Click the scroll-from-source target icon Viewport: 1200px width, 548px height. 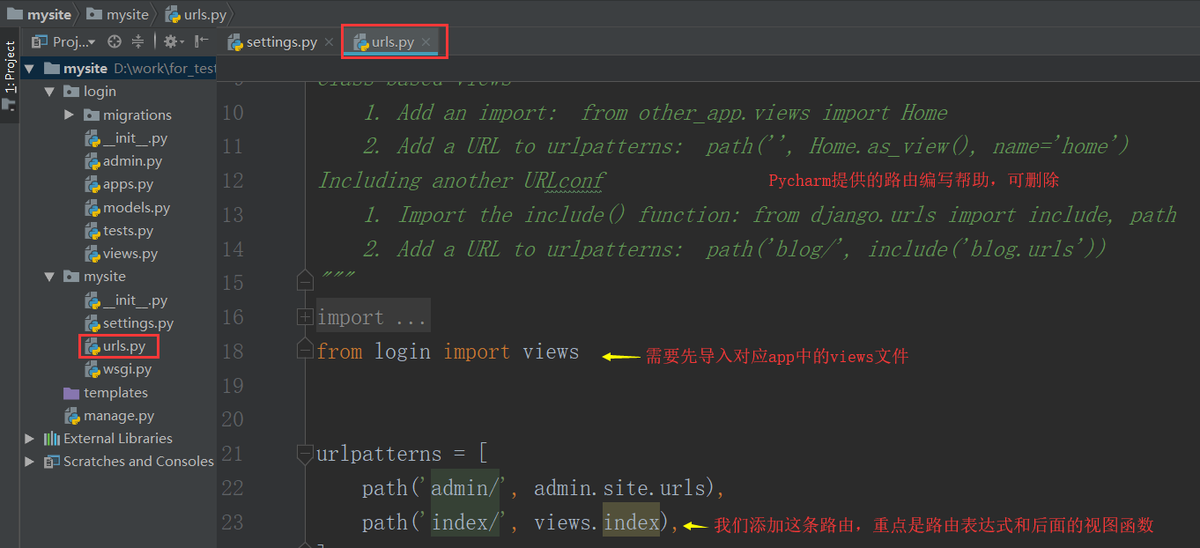click(x=114, y=42)
